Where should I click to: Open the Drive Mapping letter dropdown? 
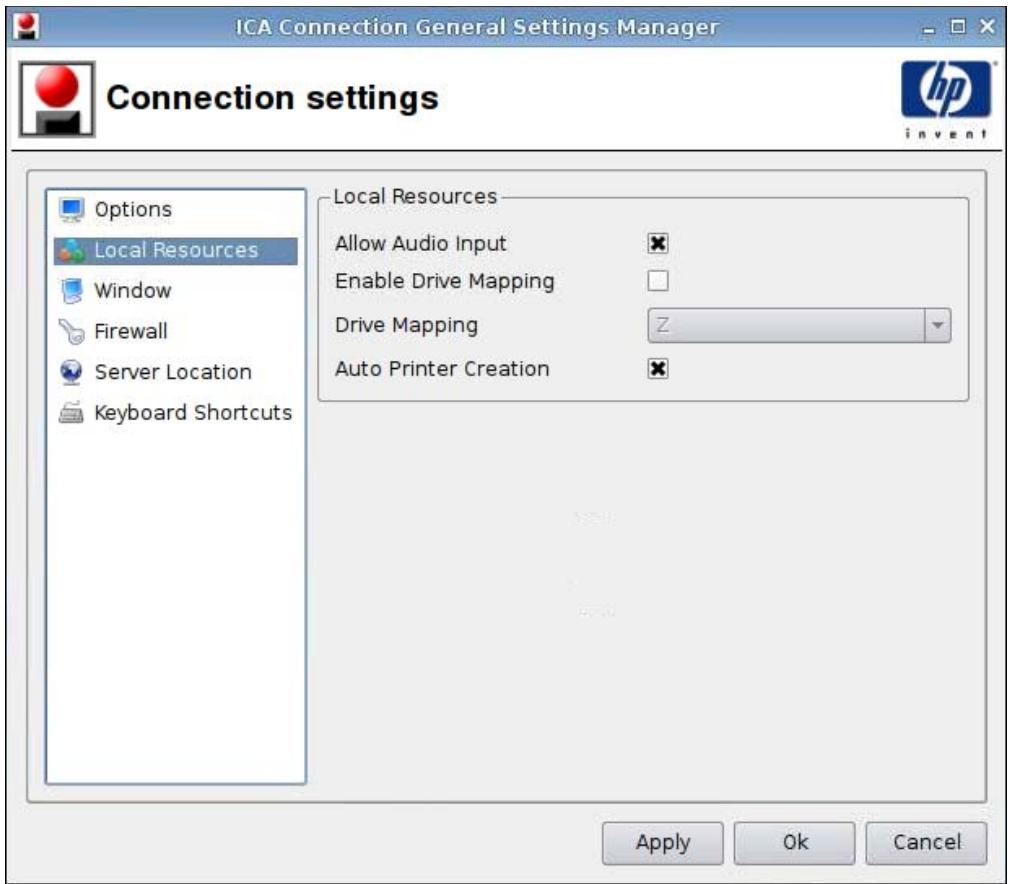click(x=799, y=326)
